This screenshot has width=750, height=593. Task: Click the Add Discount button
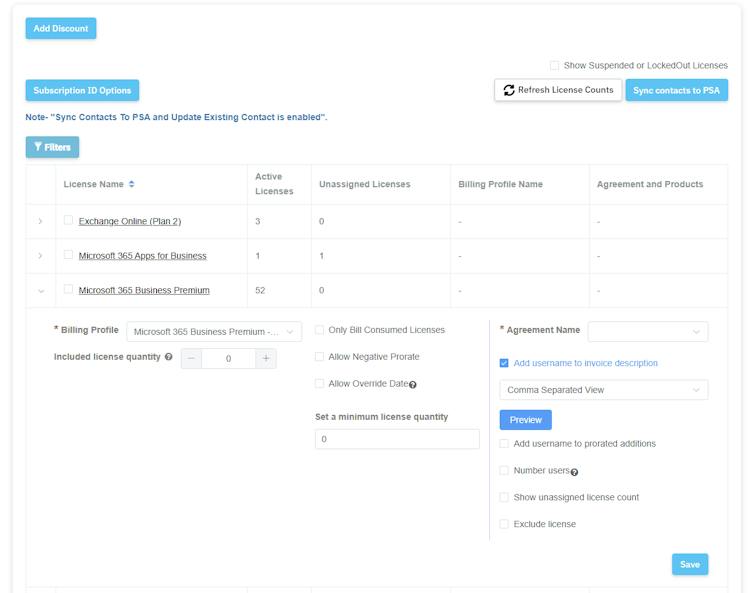coord(61,28)
